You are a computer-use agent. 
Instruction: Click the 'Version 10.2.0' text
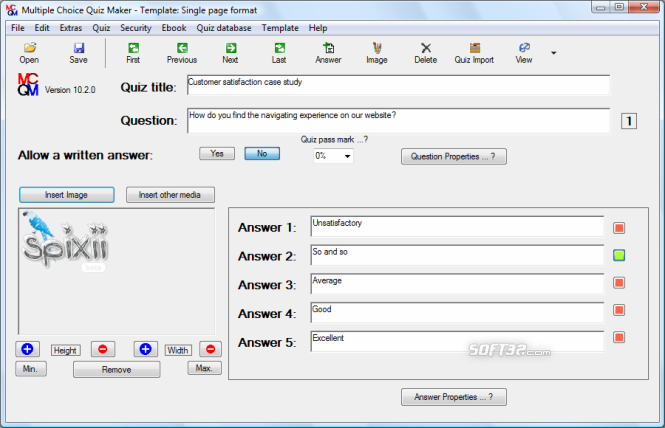(70, 90)
